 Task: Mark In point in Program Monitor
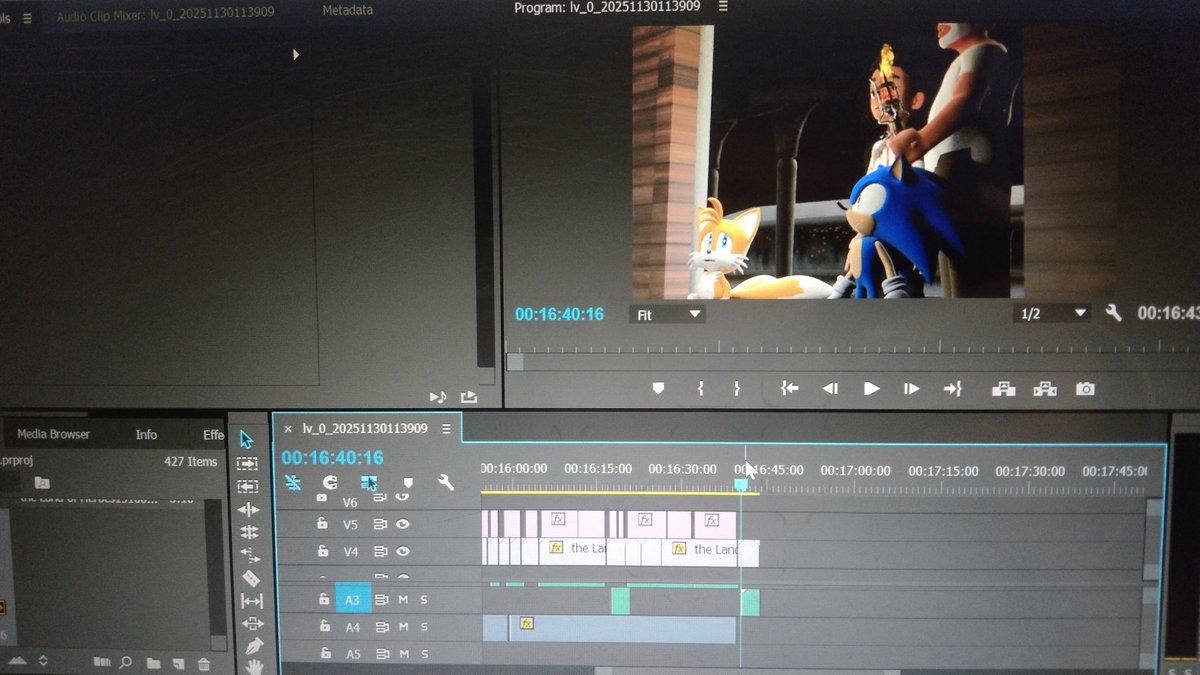(700, 388)
